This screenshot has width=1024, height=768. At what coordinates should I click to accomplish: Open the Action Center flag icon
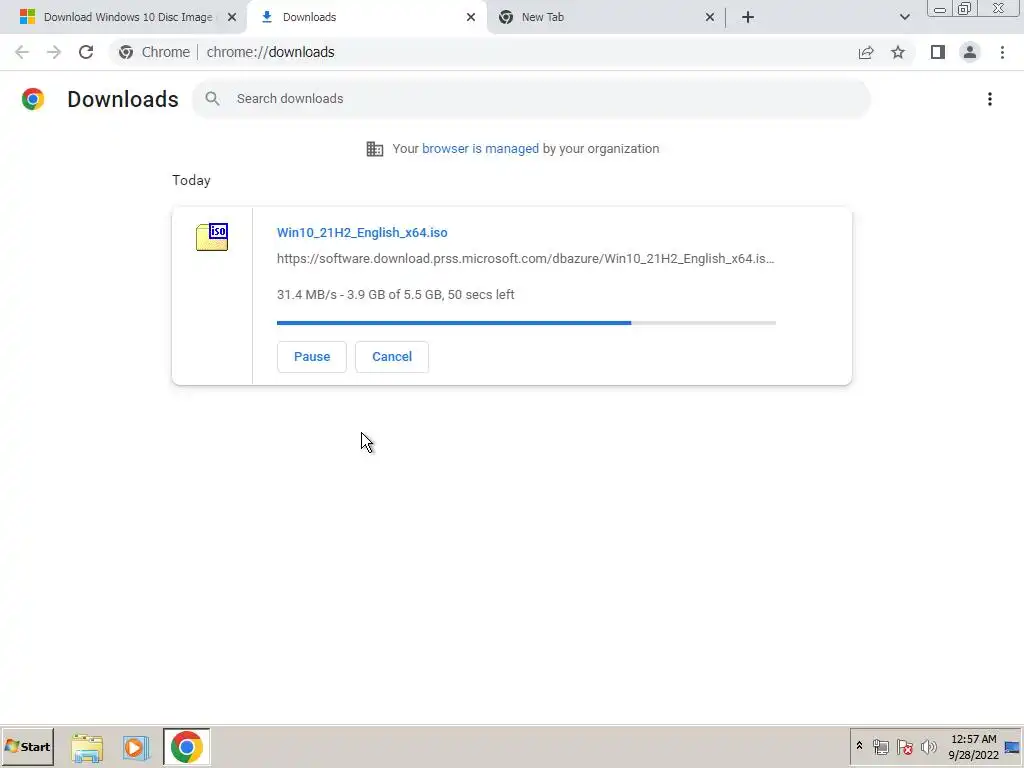904,746
